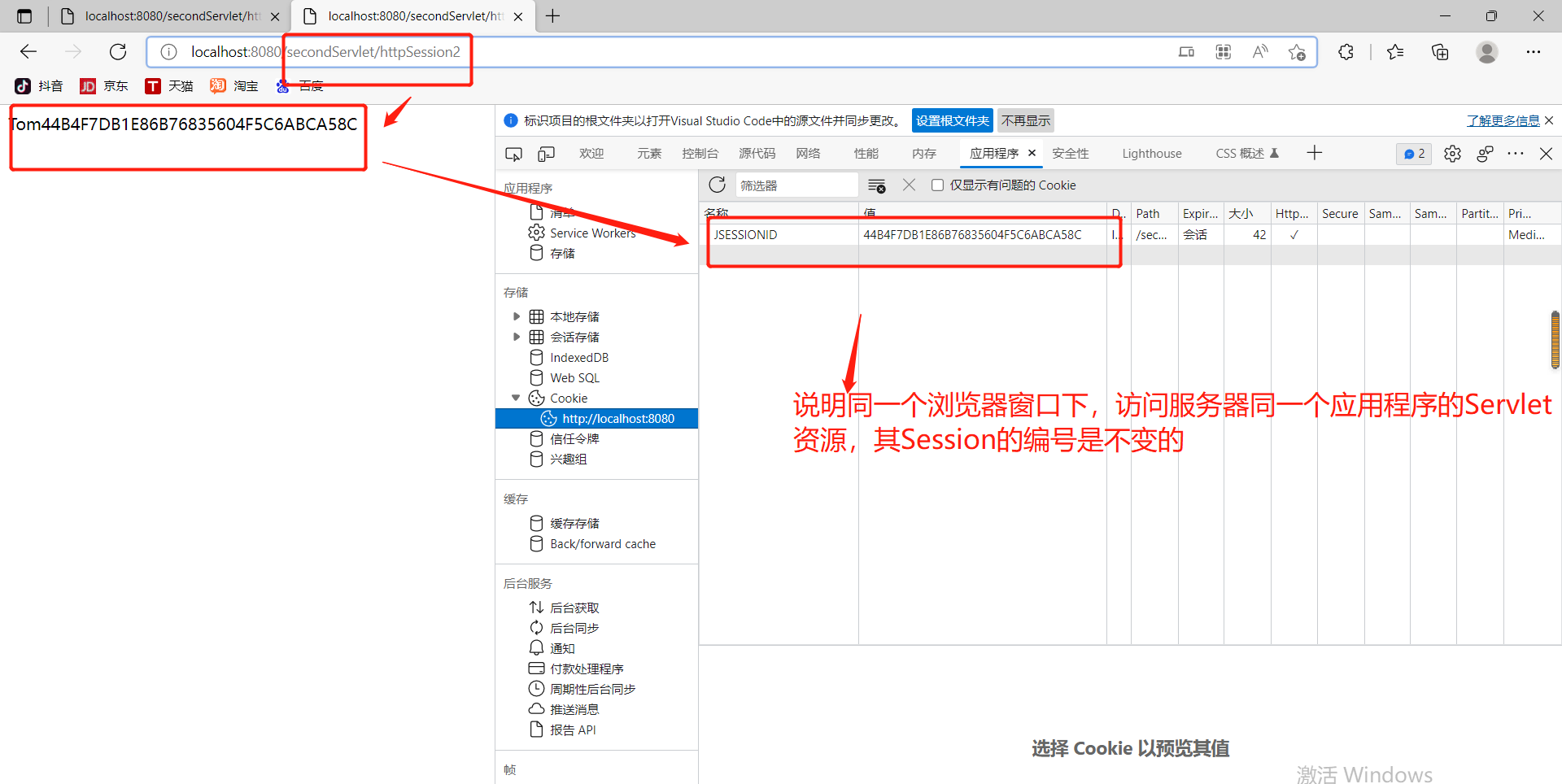This screenshot has height=784, width=1562.
Task: Select the JSESSIONID cookie row
Action: pyautogui.click(x=1131, y=235)
